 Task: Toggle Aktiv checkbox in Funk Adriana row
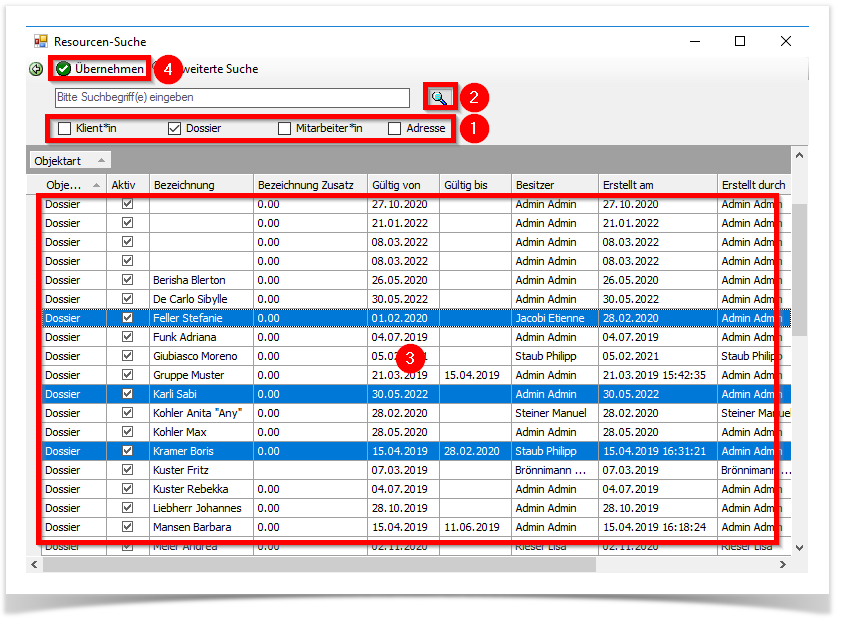click(x=127, y=336)
